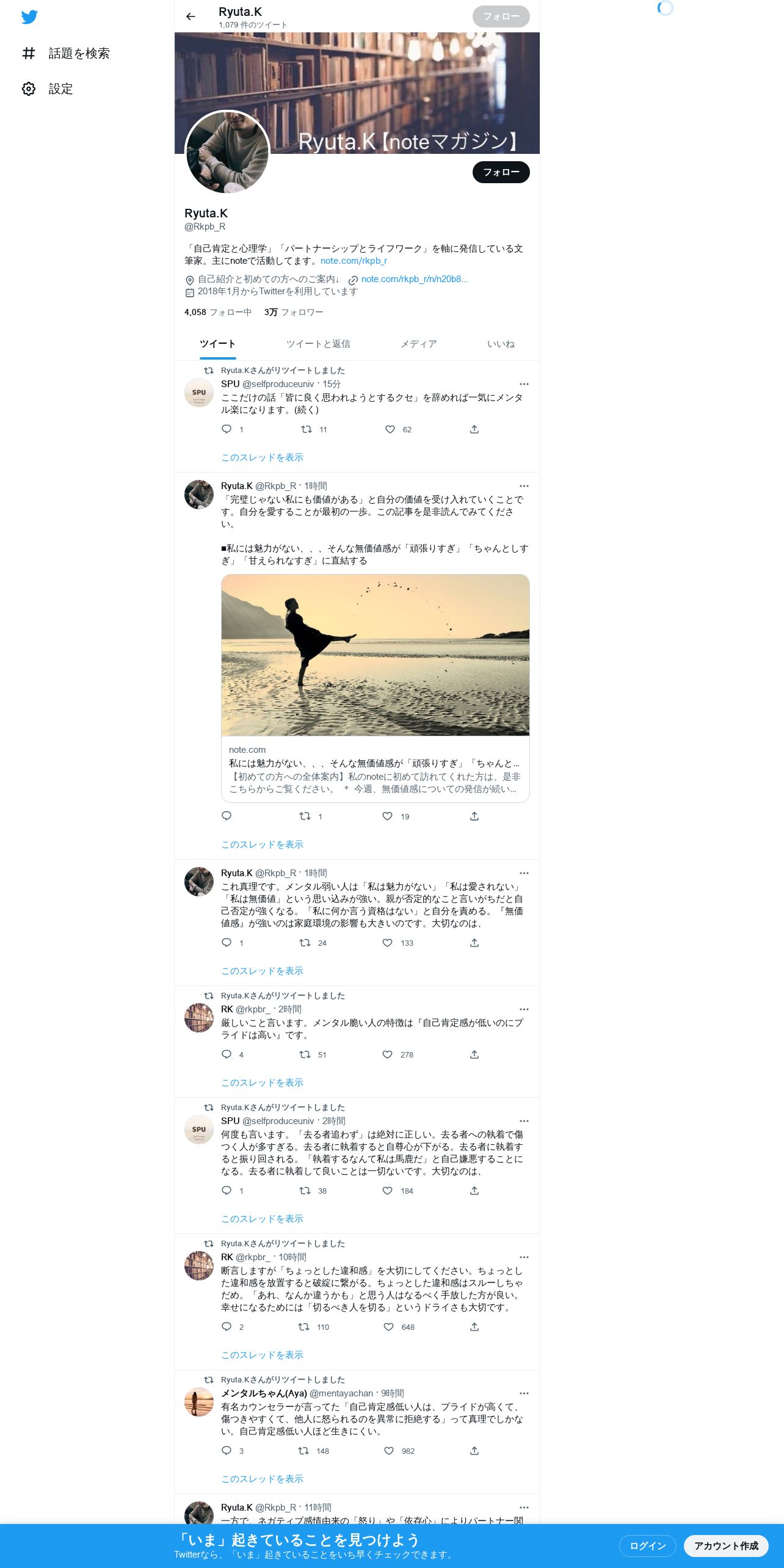Click the Twitter bird logo
Screen dimensions: 784x1568
pos(29,16)
